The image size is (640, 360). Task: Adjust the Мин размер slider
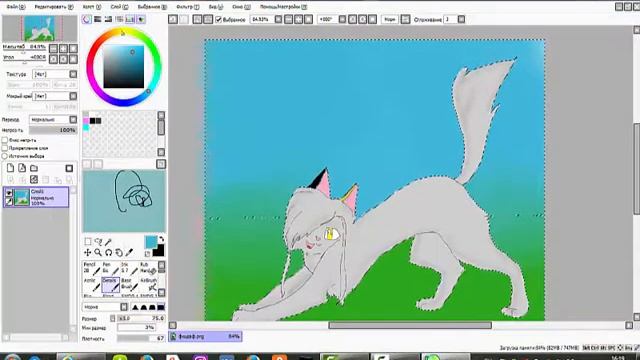pos(136,327)
